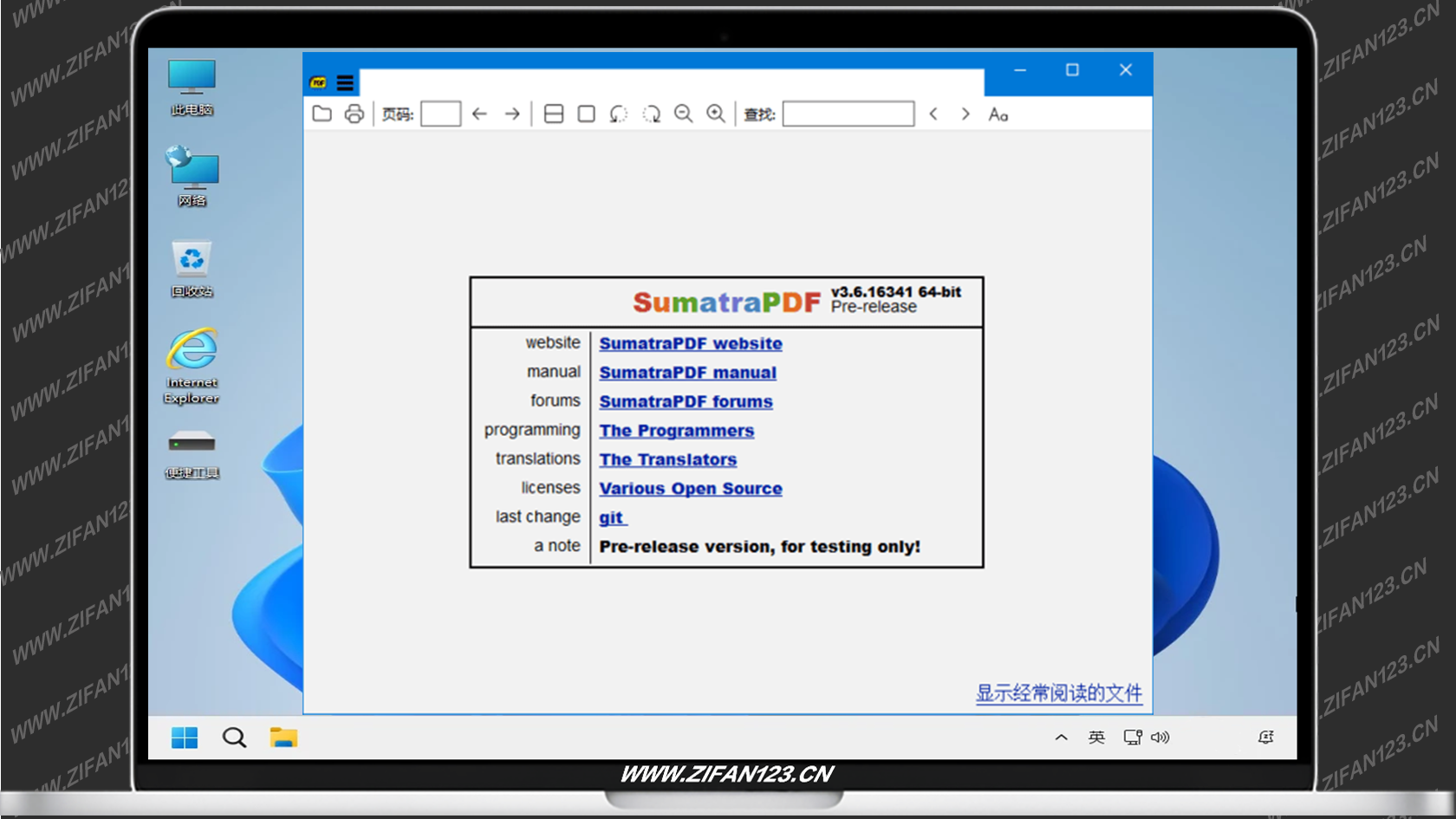This screenshot has width=1456, height=819.
Task: Click the print icon in toolbar
Action: 354,114
